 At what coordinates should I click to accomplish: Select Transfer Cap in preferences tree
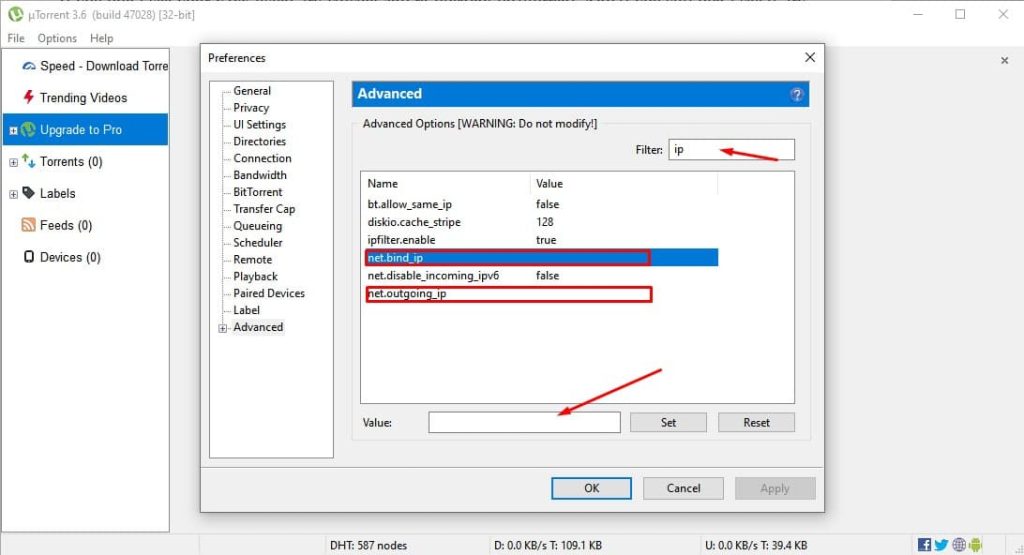click(264, 209)
